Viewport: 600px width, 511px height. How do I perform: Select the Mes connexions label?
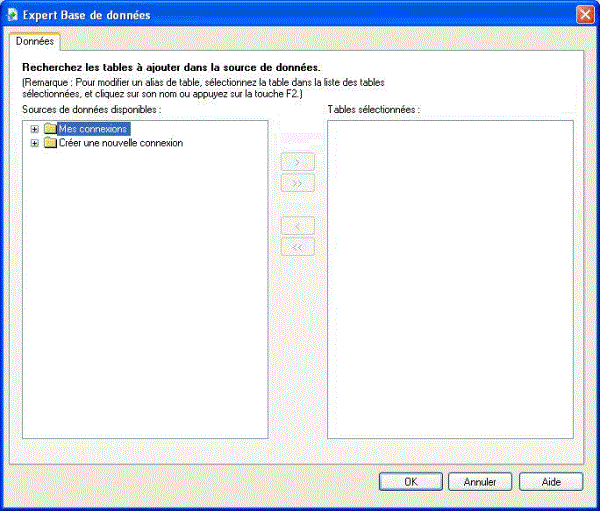pyautogui.click(x=94, y=129)
